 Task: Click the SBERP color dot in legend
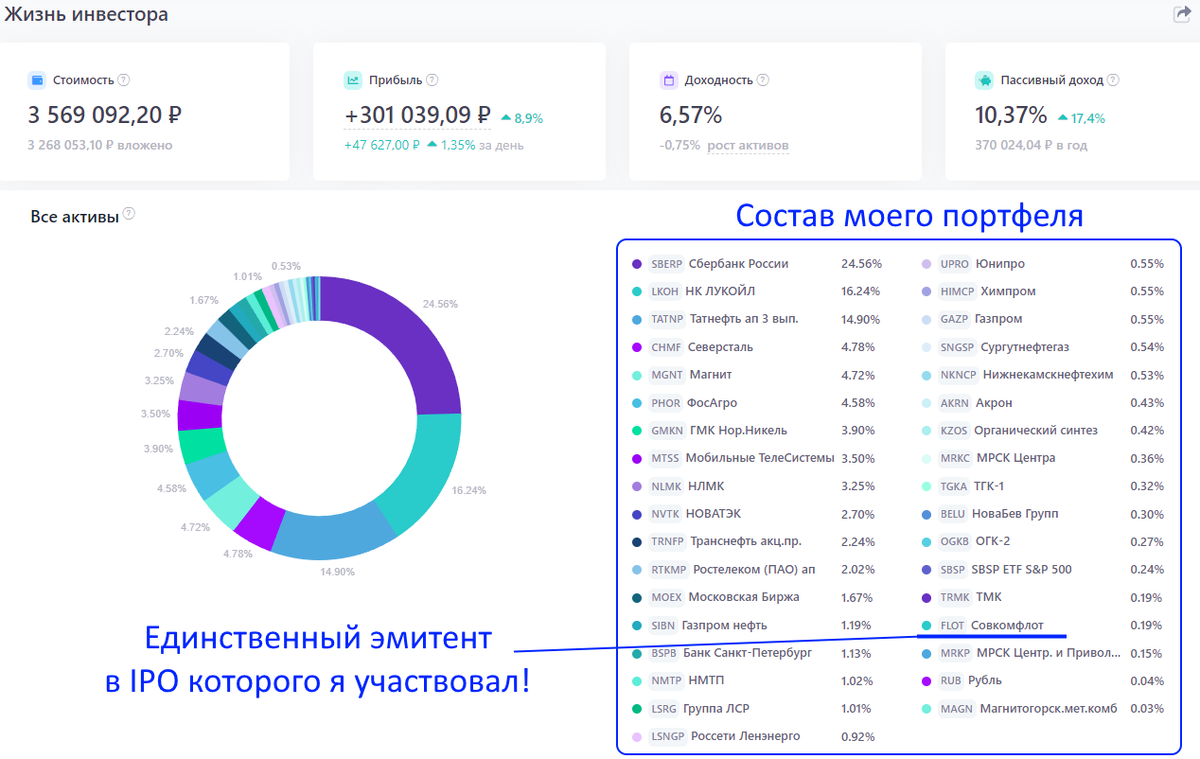coord(637,264)
